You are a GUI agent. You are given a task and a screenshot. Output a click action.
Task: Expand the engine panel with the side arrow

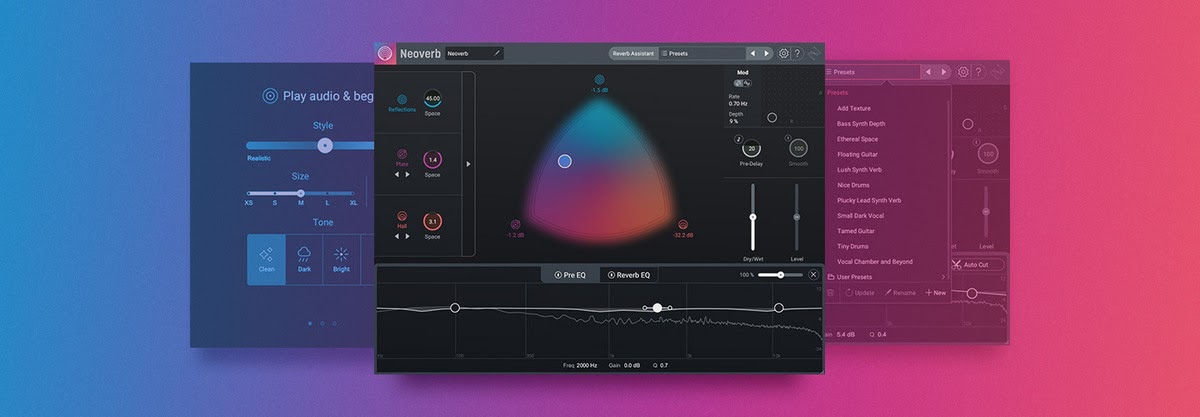(x=468, y=164)
